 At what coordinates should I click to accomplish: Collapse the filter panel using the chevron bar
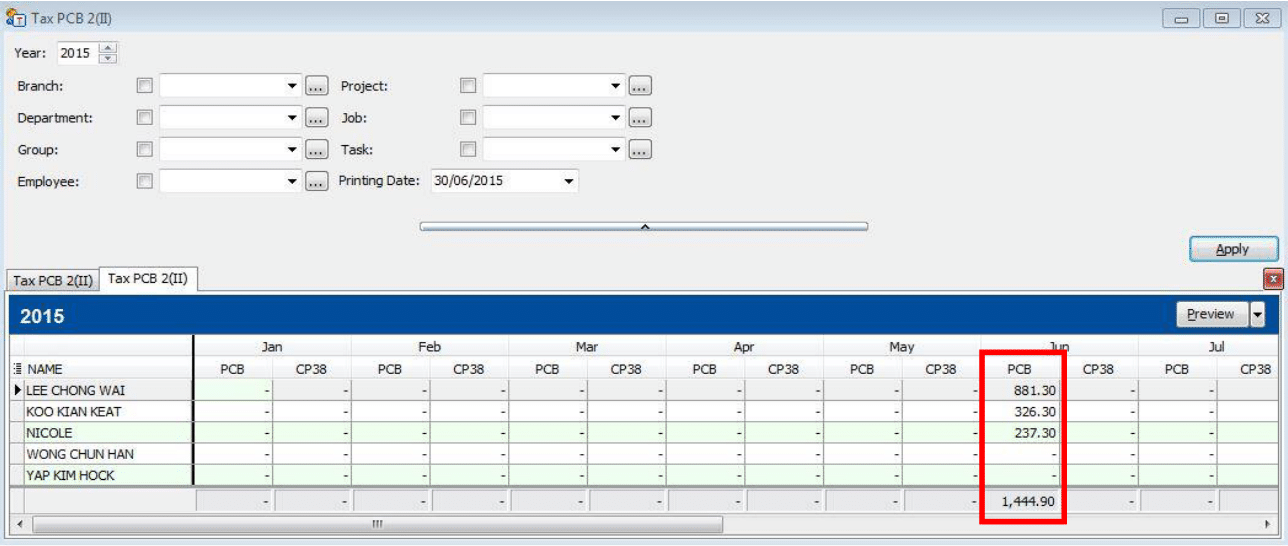tap(644, 227)
